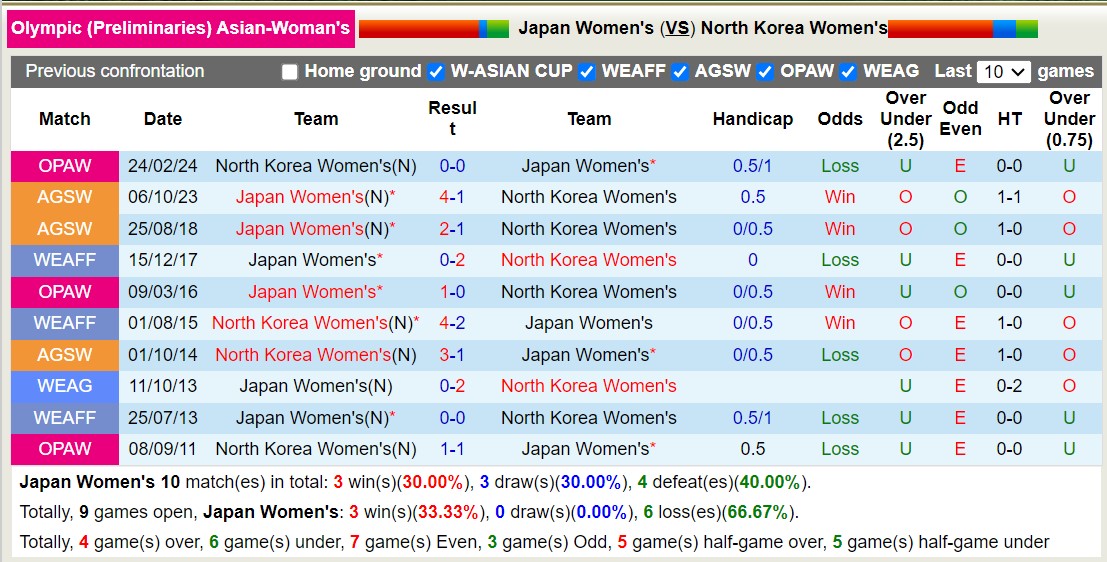Open the 4-1 result score link
The height and width of the screenshot is (562, 1107).
(452, 197)
